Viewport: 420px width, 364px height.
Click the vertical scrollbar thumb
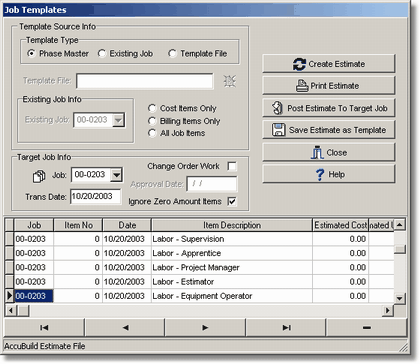[x=400, y=249]
